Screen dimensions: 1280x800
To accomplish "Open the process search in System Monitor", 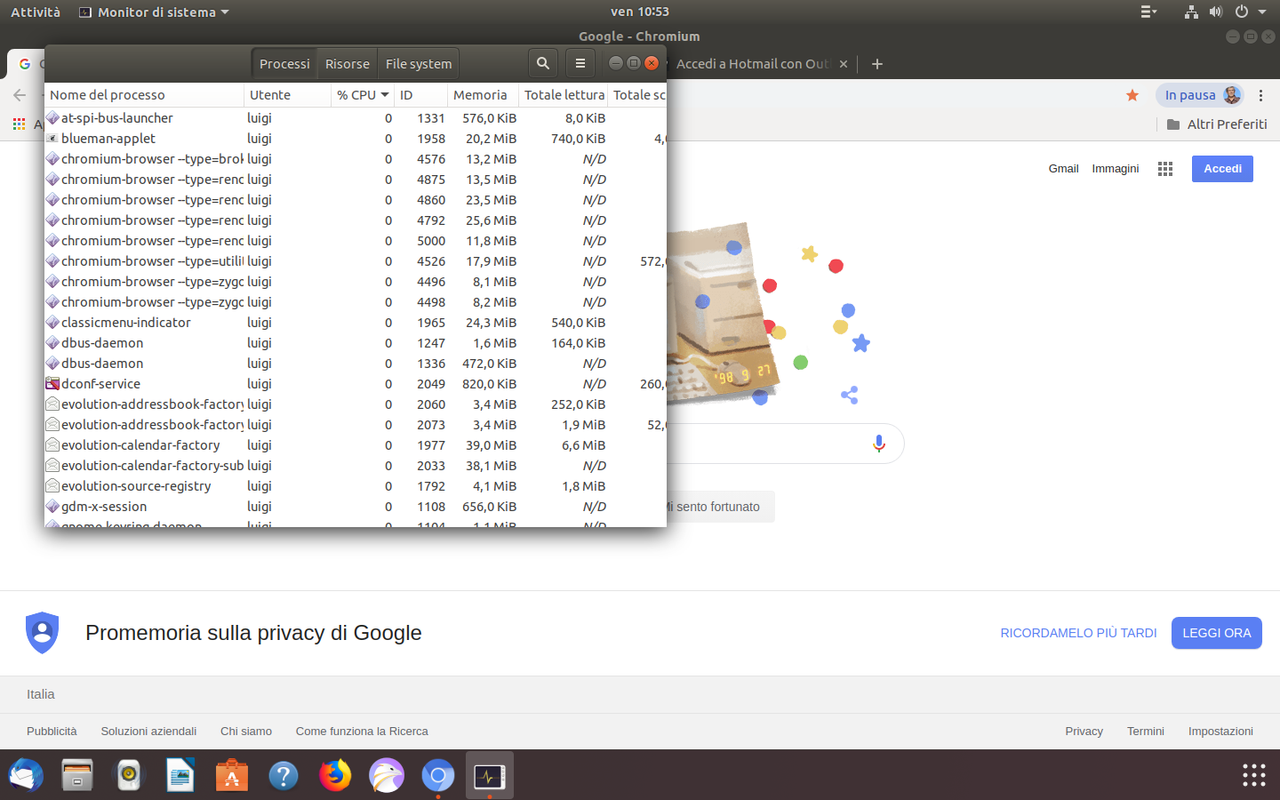I will coord(543,63).
